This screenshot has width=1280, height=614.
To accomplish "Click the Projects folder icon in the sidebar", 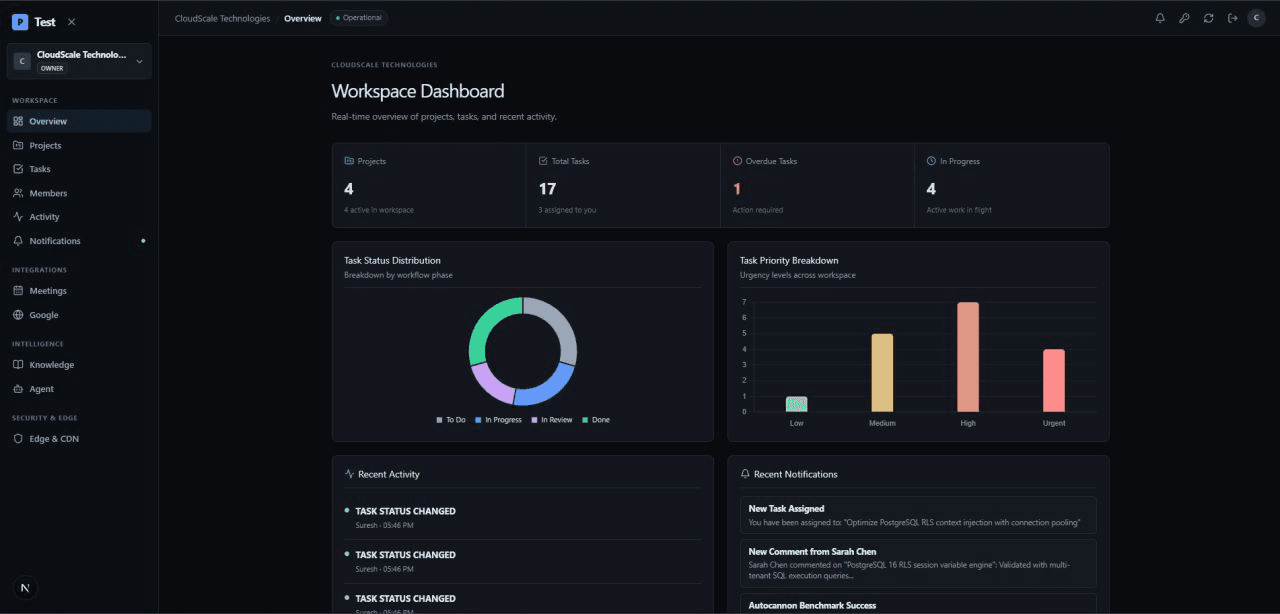I will coord(19,145).
